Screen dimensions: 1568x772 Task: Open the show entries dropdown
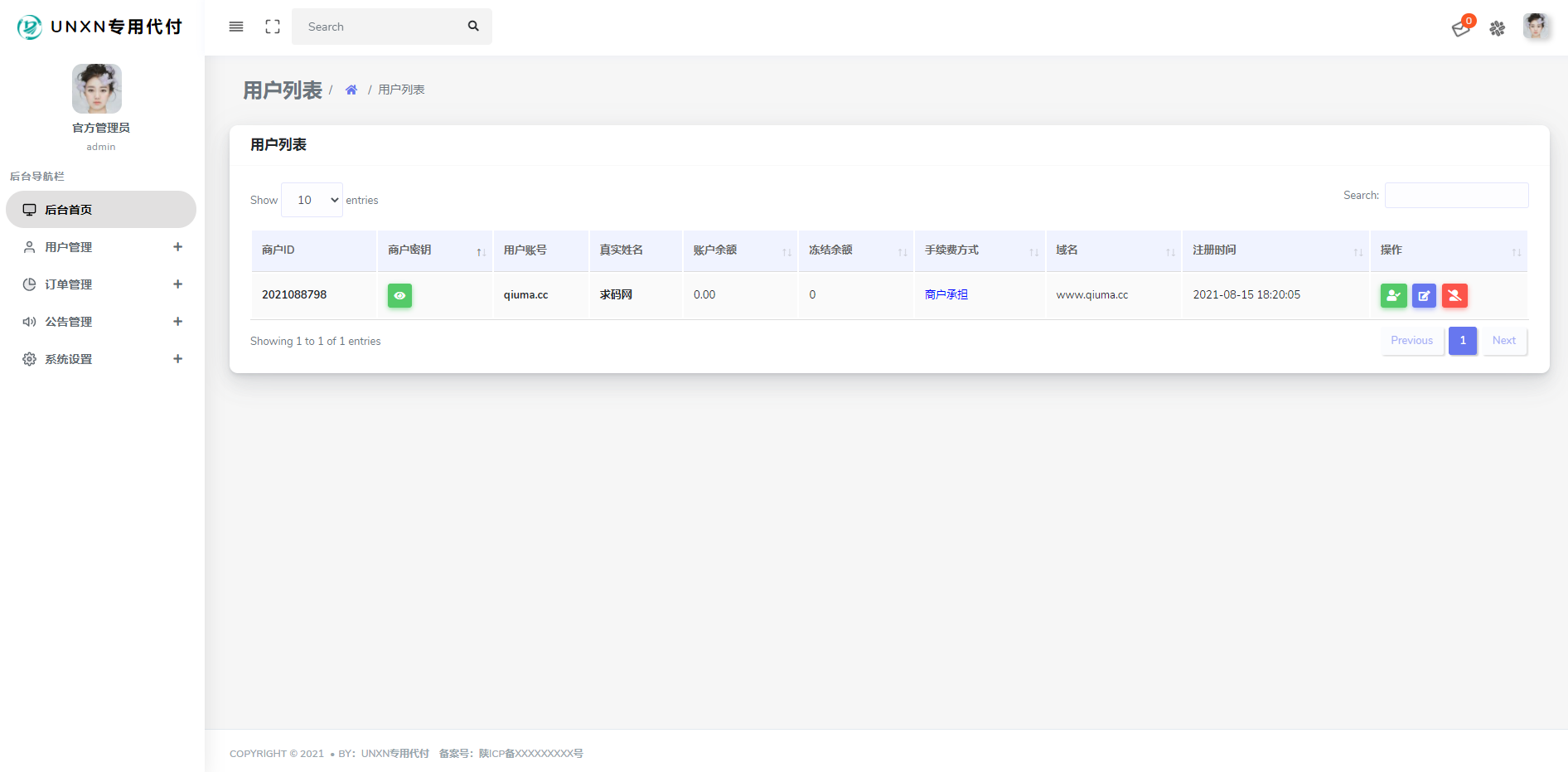tap(312, 200)
